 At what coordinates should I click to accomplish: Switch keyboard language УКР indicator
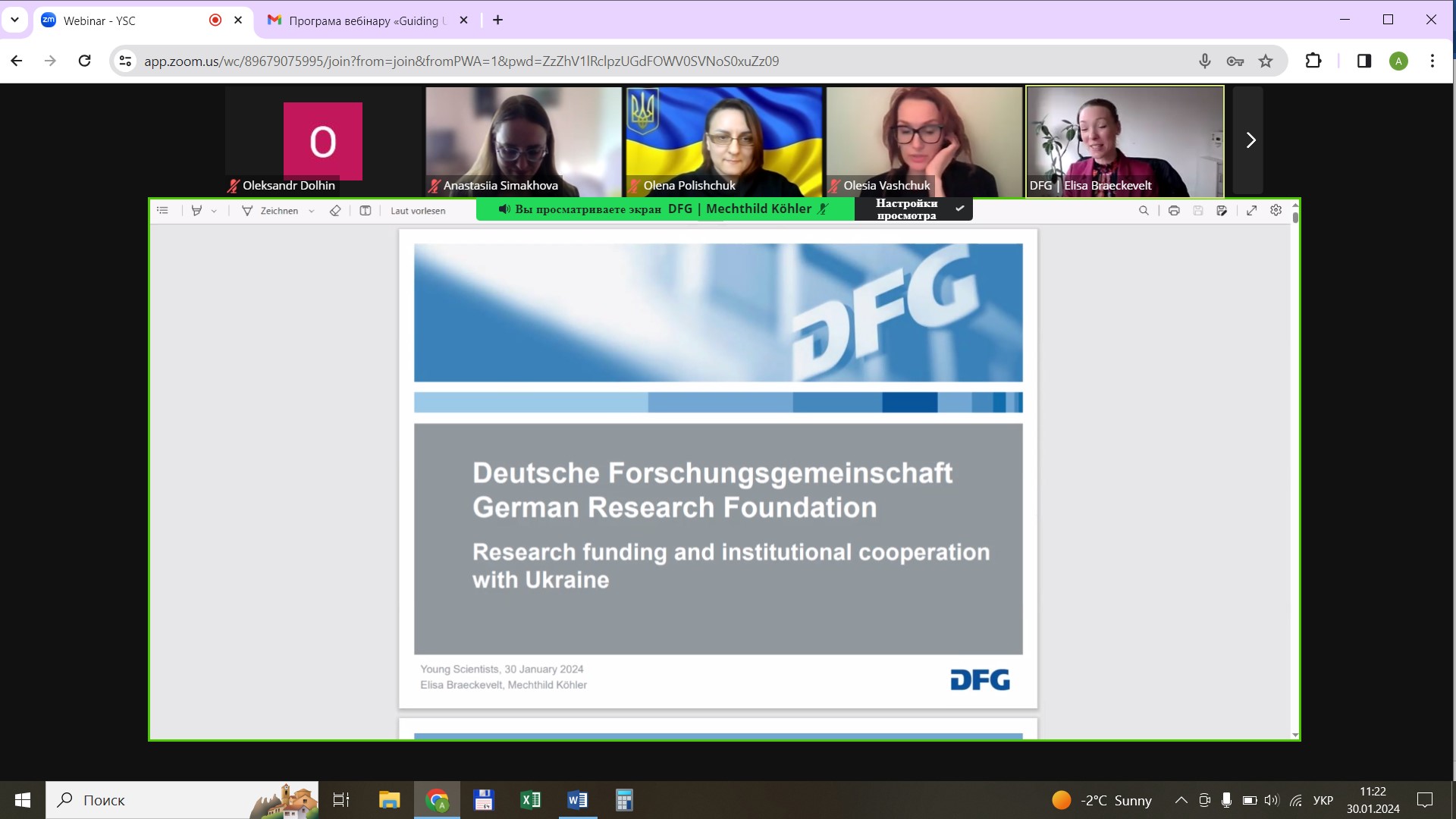tap(1323, 800)
